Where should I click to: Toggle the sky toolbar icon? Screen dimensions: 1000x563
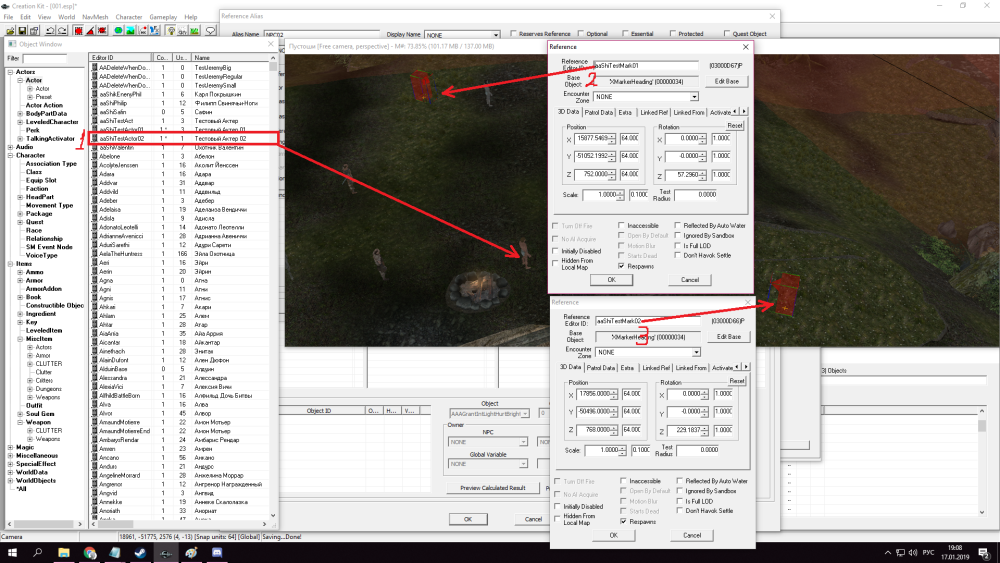click(x=182, y=31)
